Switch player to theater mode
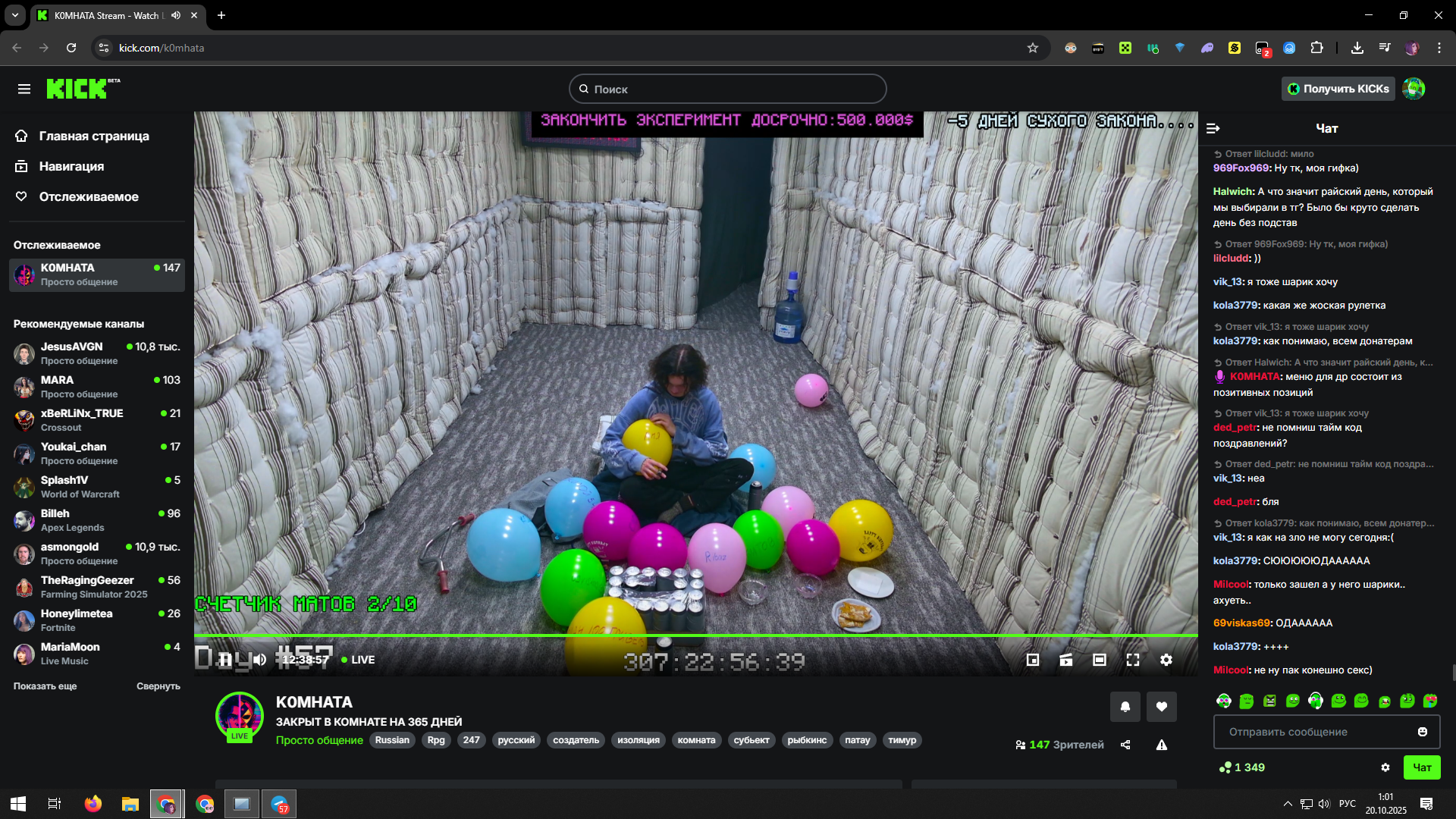 [1100, 660]
